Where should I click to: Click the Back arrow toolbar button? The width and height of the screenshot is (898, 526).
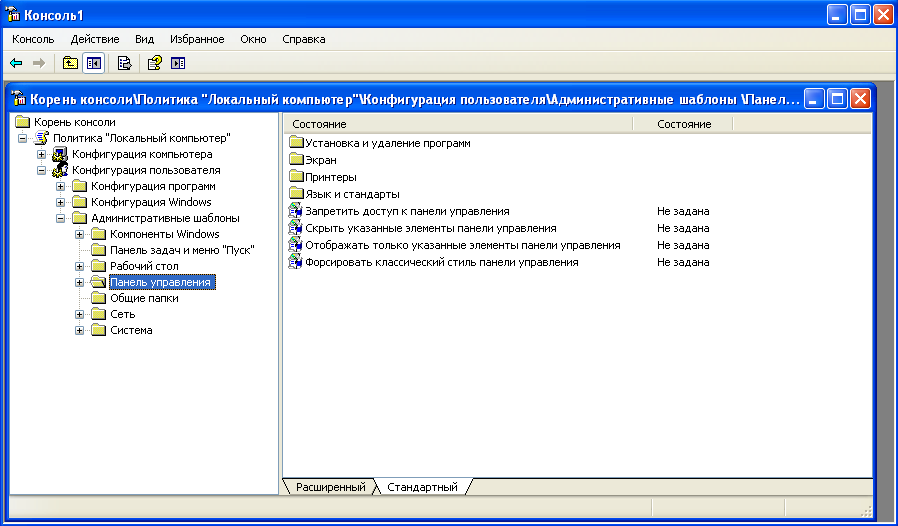[16, 63]
